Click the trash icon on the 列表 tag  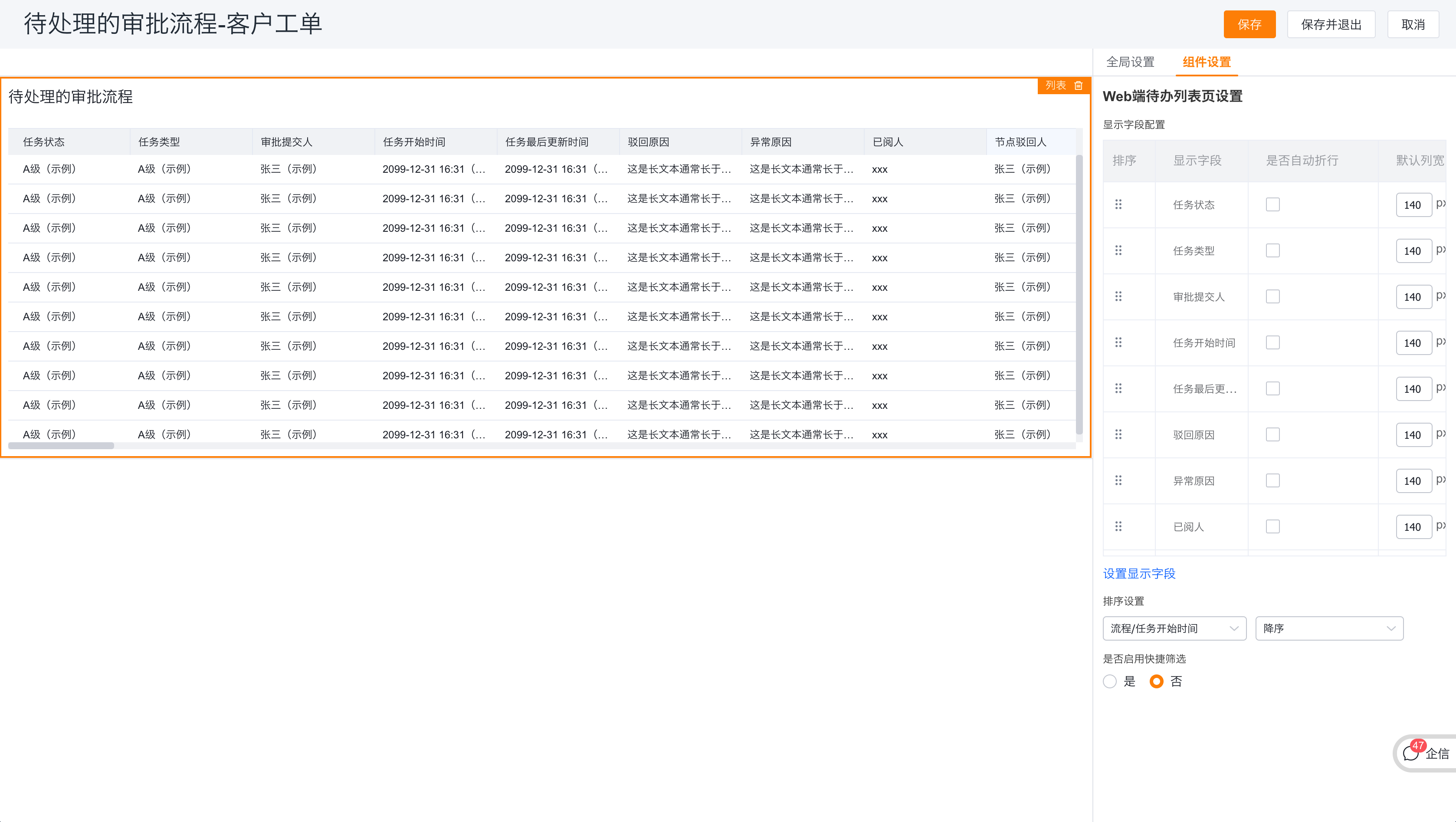(x=1079, y=85)
